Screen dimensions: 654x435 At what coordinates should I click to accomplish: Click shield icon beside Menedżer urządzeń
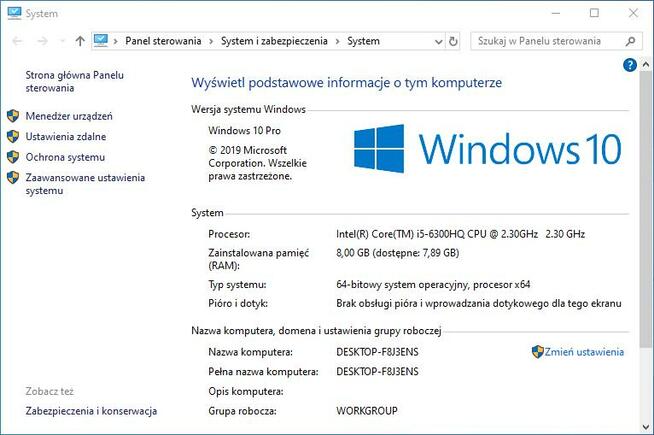click(13, 116)
